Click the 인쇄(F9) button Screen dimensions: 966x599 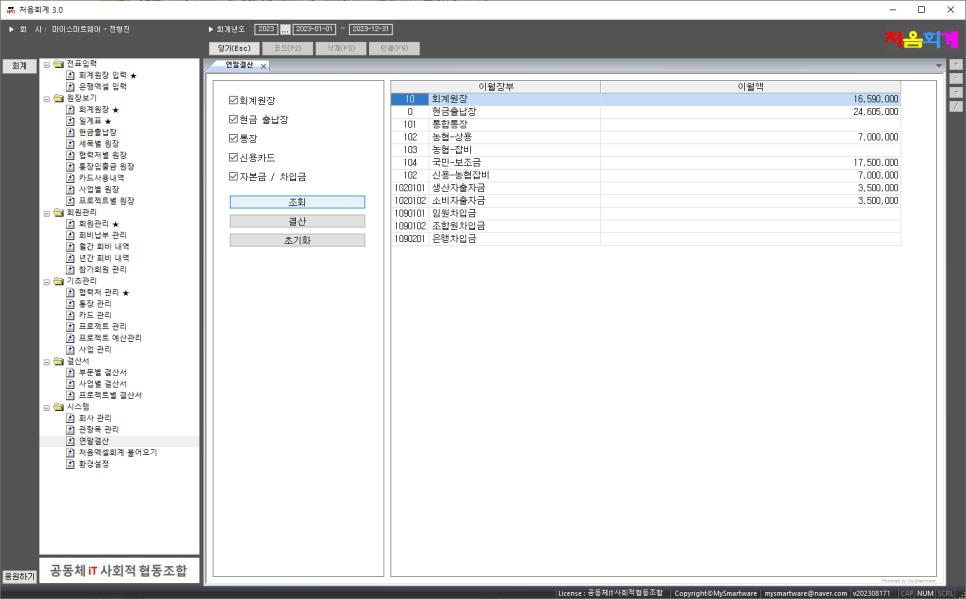394,48
